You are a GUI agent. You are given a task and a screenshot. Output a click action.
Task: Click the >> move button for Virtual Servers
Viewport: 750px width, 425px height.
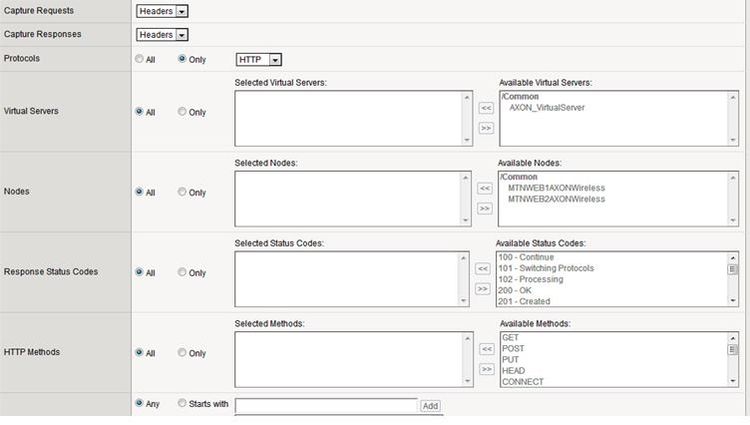click(x=486, y=128)
